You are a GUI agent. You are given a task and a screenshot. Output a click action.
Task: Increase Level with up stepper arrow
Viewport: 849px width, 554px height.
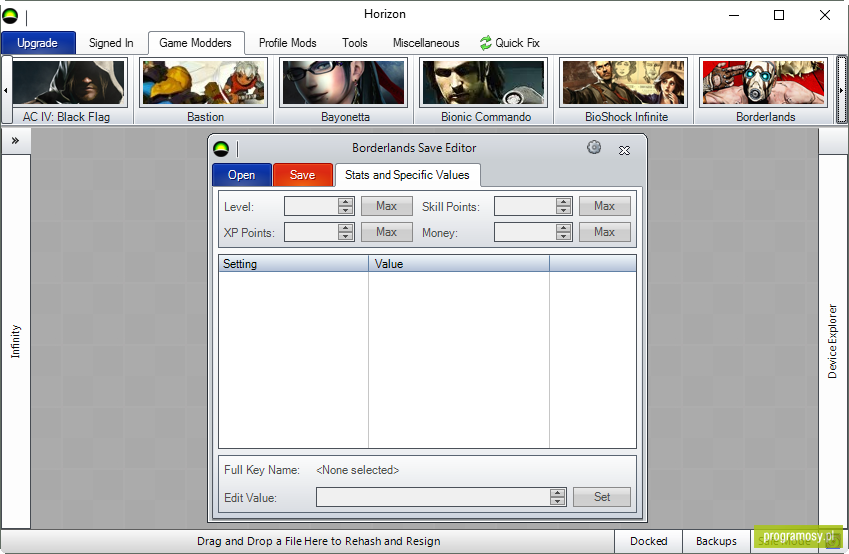tap(345, 201)
